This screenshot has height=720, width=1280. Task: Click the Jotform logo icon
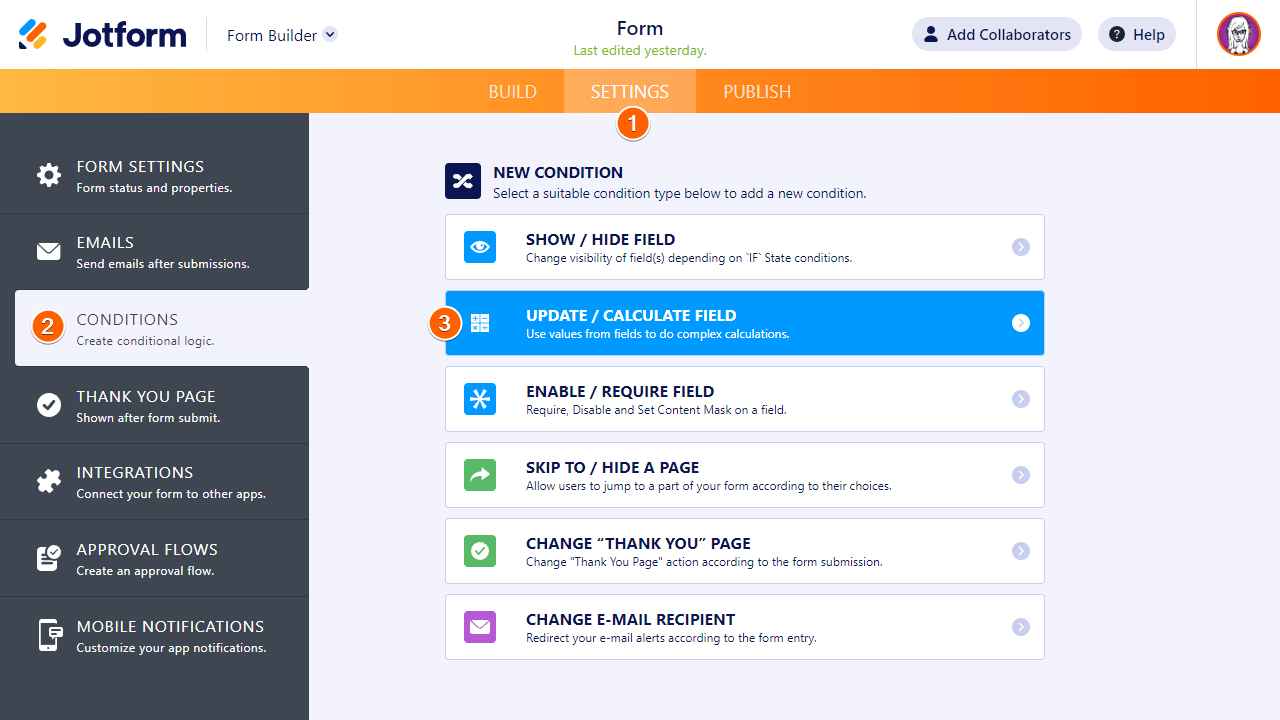(x=33, y=34)
